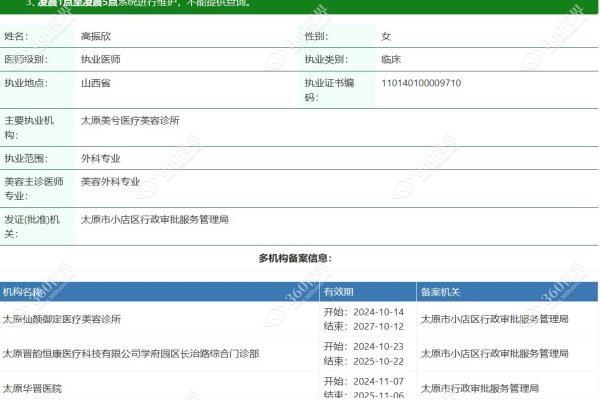Select end date 2027-10-12
600x400 pixels.
point(378,327)
